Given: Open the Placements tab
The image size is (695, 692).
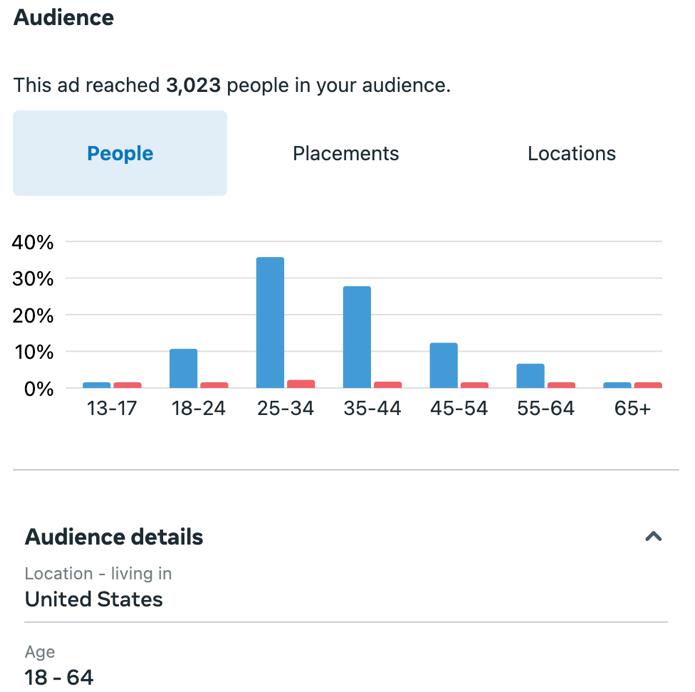Looking at the screenshot, I should coord(346,153).
